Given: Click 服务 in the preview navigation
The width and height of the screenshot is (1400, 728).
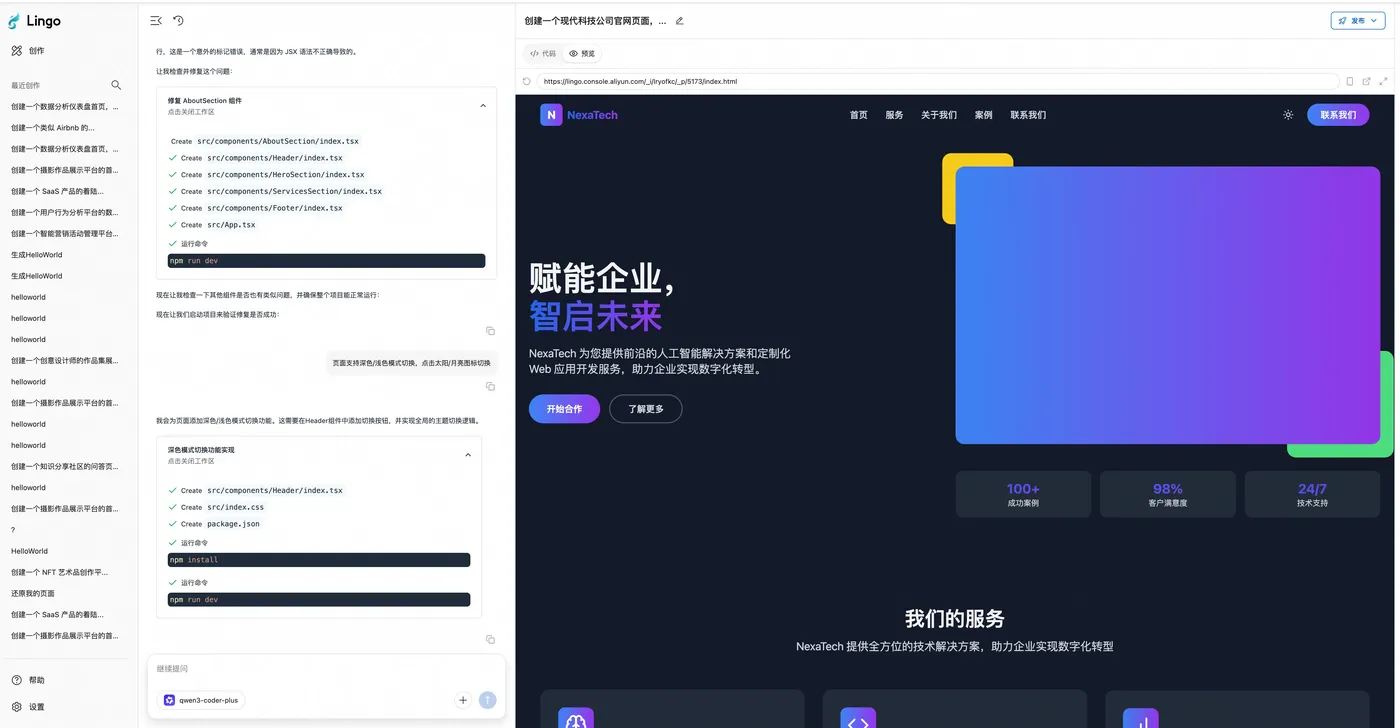Looking at the screenshot, I should click(894, 115).
